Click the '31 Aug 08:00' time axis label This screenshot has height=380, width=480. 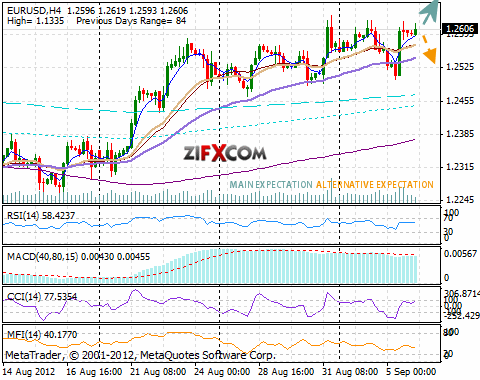coord(350,372)
